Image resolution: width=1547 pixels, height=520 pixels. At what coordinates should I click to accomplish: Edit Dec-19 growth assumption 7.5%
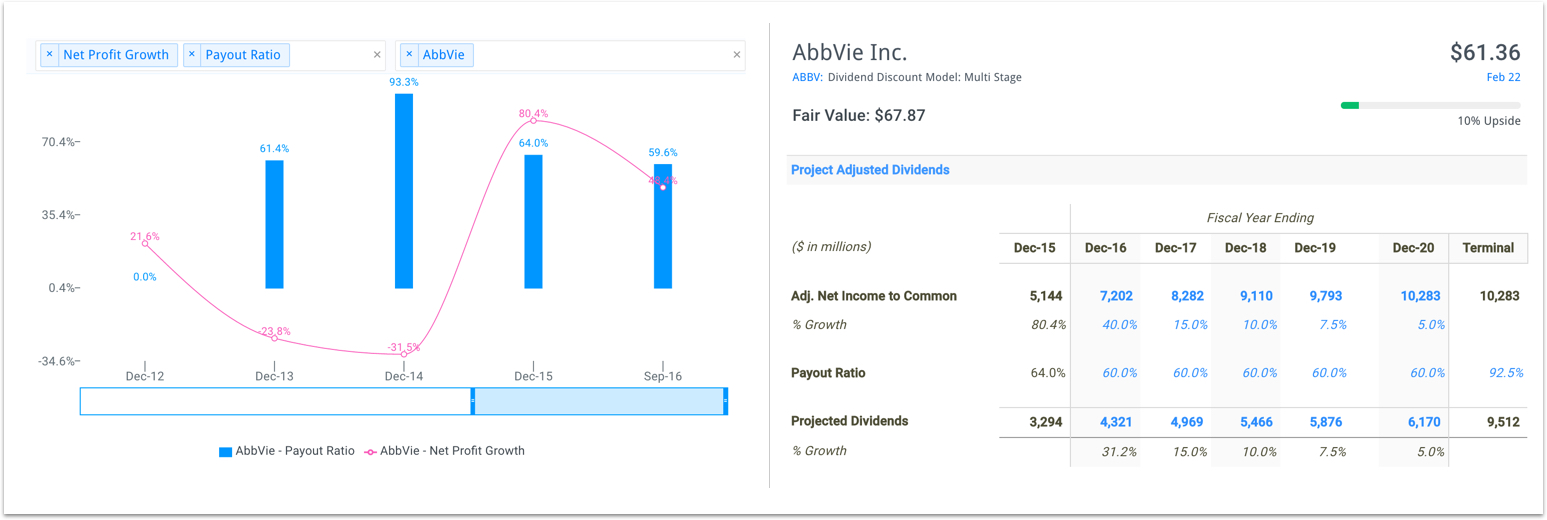(x=1332, y=325)
